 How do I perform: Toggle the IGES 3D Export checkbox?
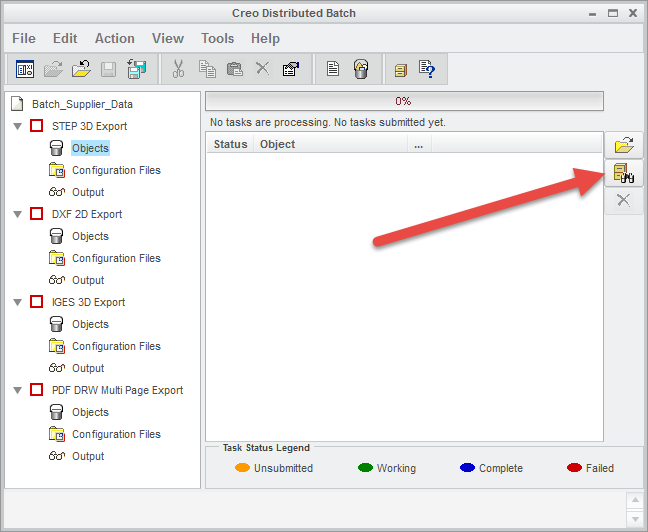pyautogui.click(x=36, y=302)
